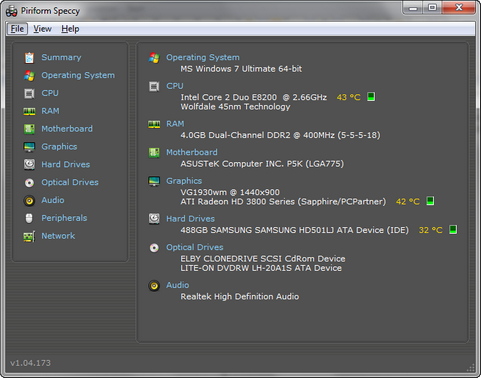Click the Hard Drives icon in summary panel

click(x=154, y=219)
